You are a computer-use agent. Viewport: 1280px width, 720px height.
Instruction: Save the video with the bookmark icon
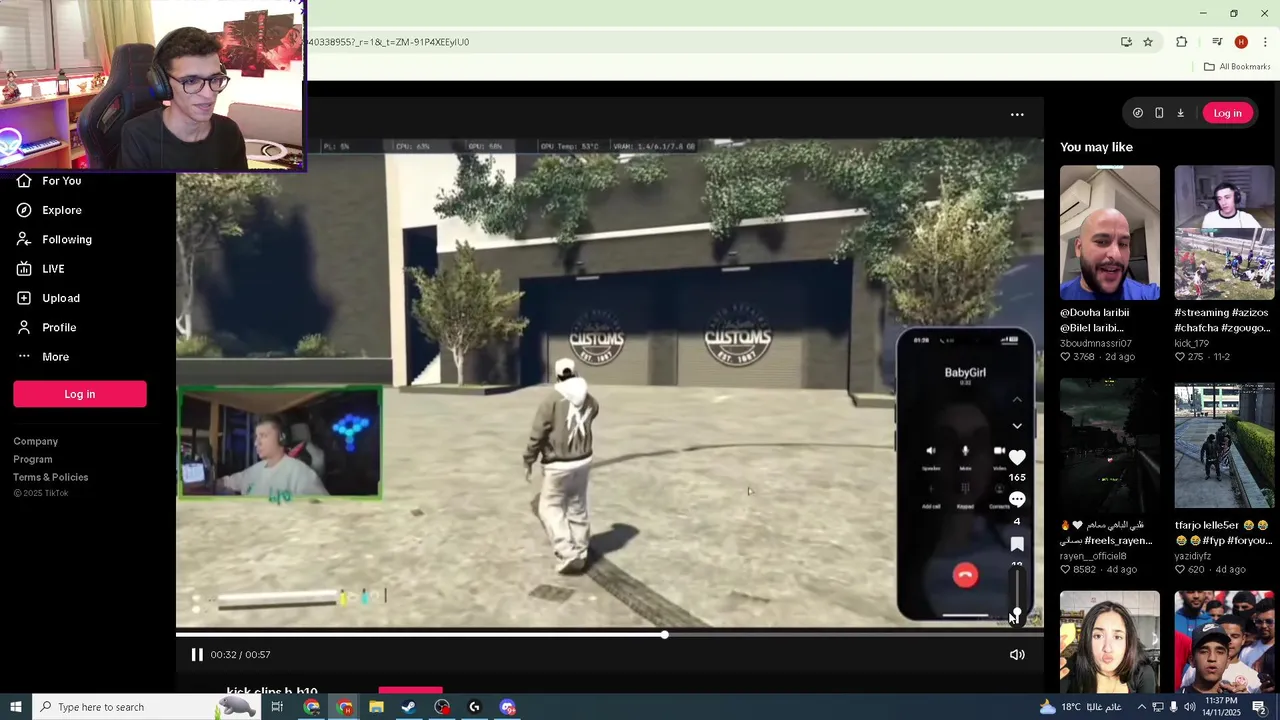(1017, 544)
